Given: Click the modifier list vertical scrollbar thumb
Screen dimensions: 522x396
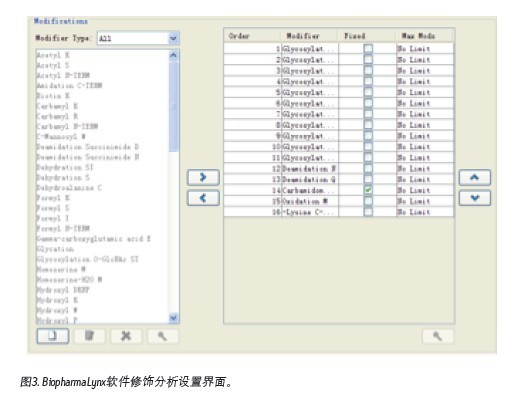Looking at the screenshot, I should 173,106.
